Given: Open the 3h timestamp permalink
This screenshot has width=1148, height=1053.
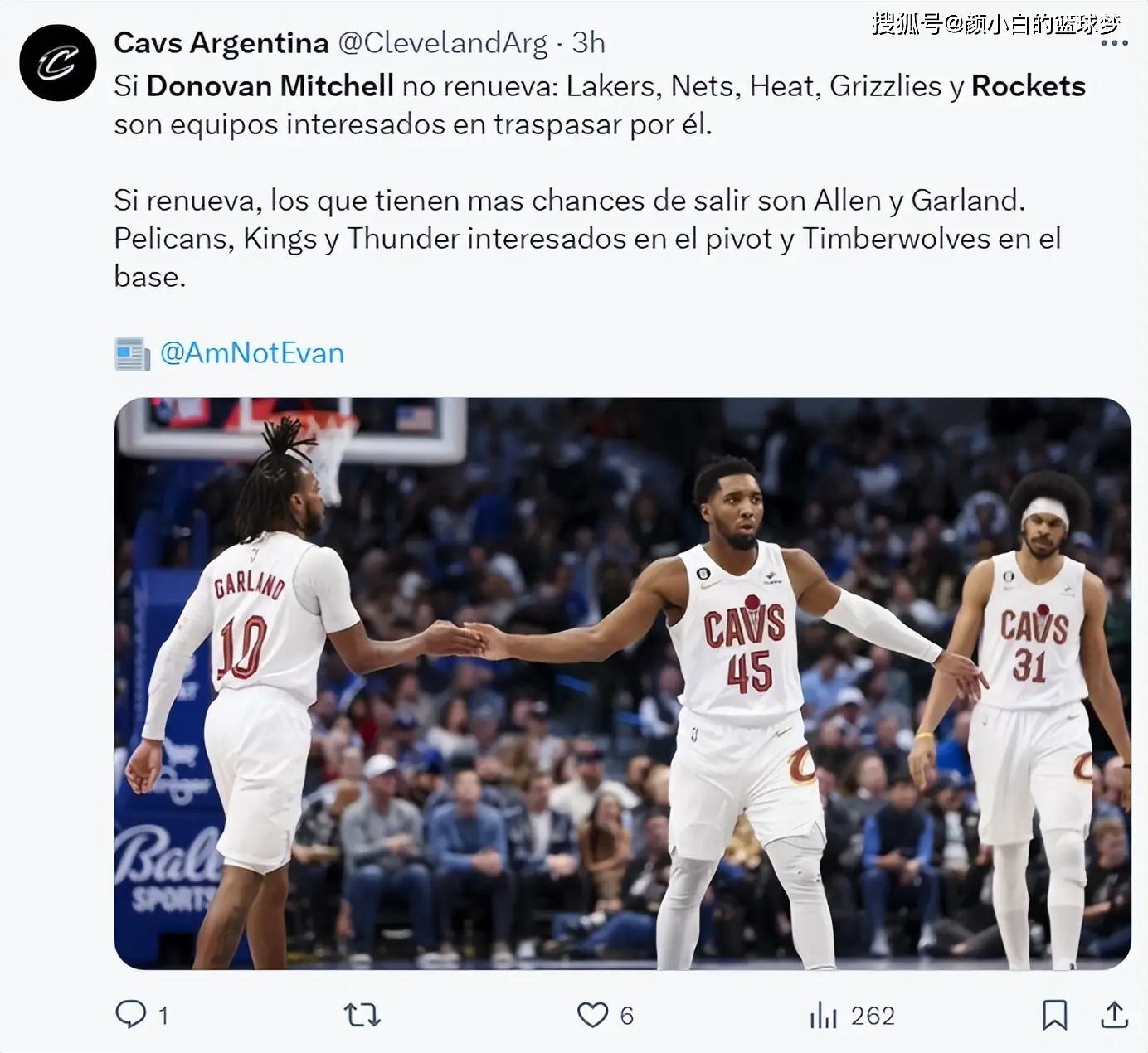Looking at the screenshot, I should [x=589, y=43].
